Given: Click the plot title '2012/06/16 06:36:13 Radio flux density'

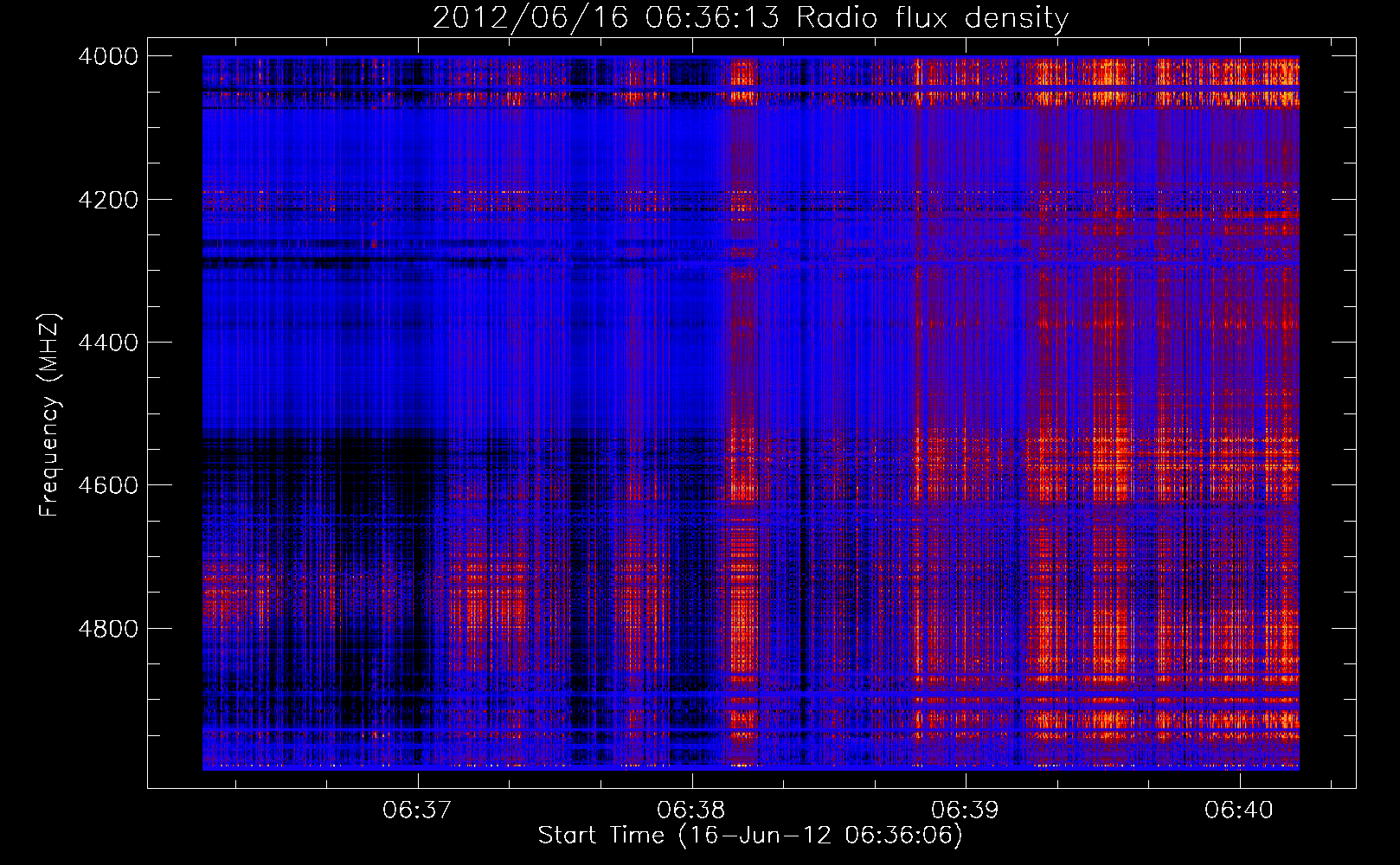Looking at the screenshot, I should tap(750, 17).
